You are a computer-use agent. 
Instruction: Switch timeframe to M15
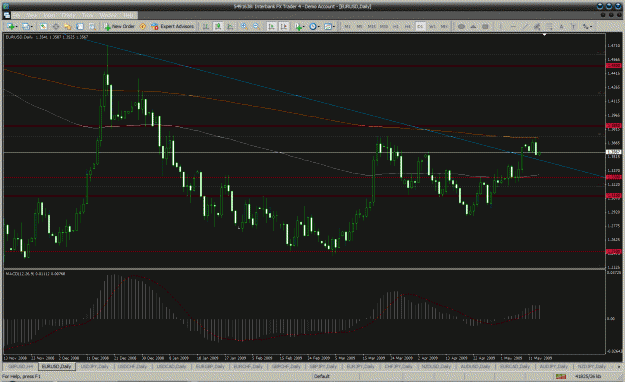(x=371, y=26)
